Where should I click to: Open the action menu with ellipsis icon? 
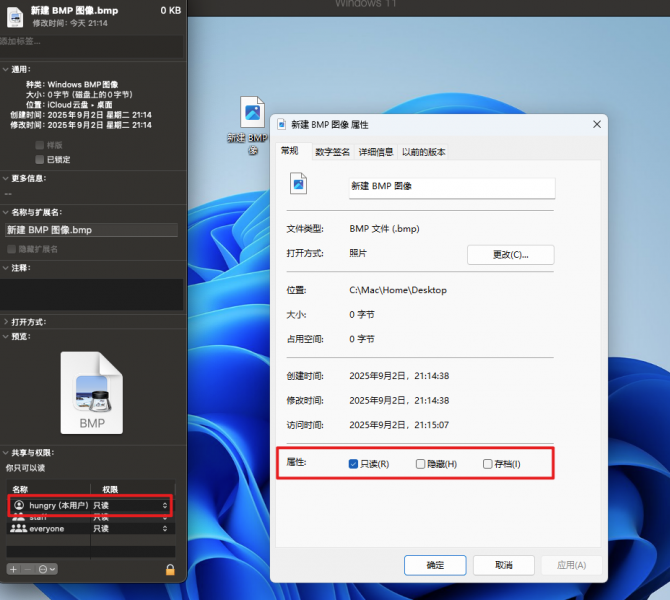46,569
